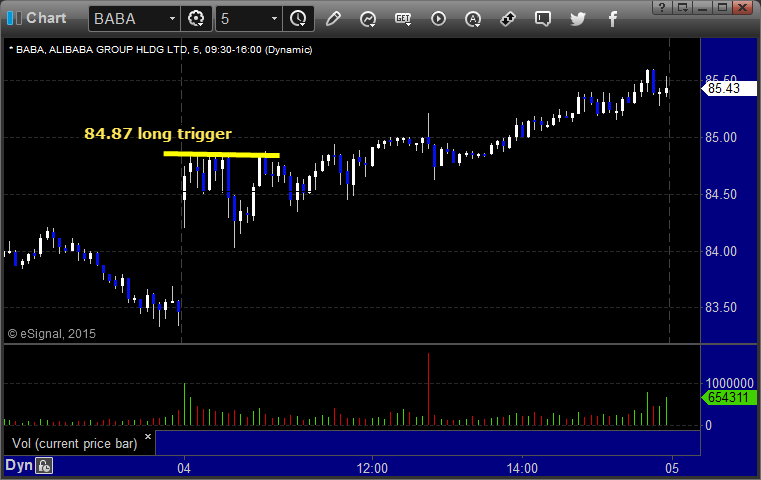Click the 12:00 time axis label
Image resolution: width=761 pixels, height=480 pixels.
coord(372,468)
